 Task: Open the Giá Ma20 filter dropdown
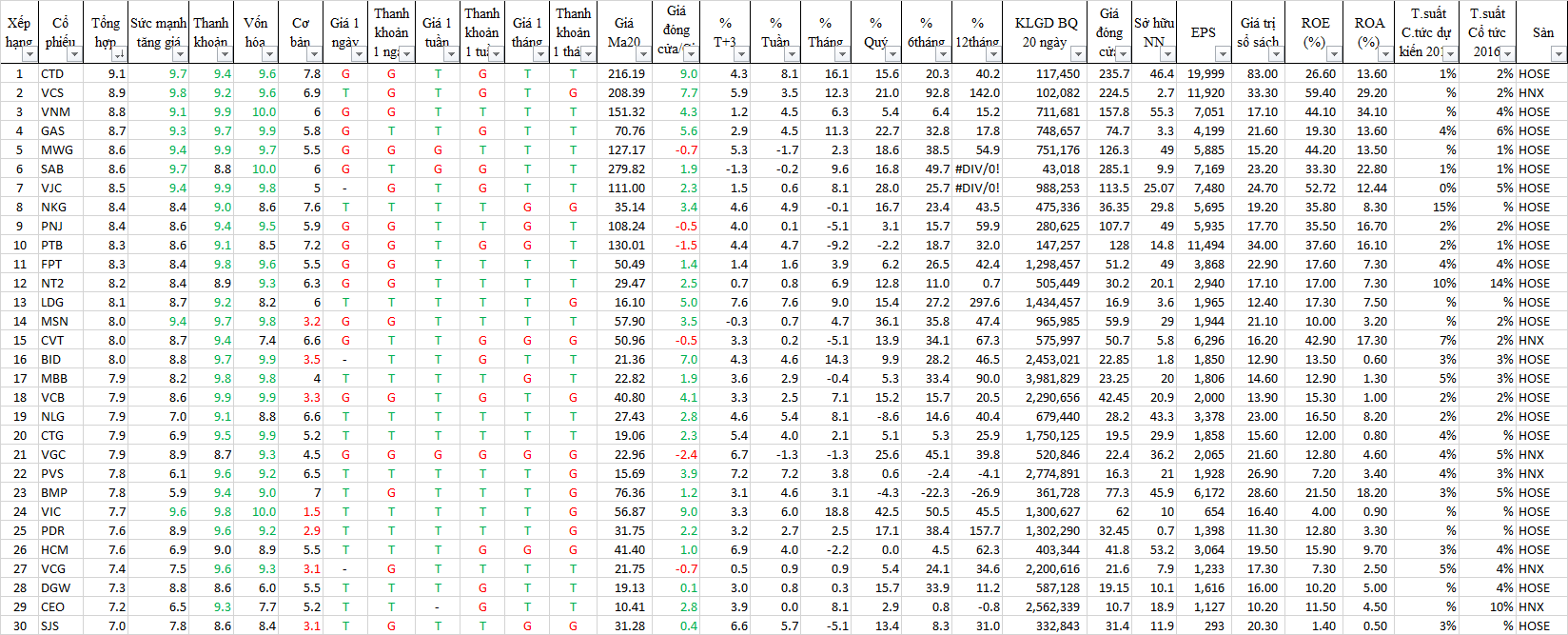click(x=642, y=55)
